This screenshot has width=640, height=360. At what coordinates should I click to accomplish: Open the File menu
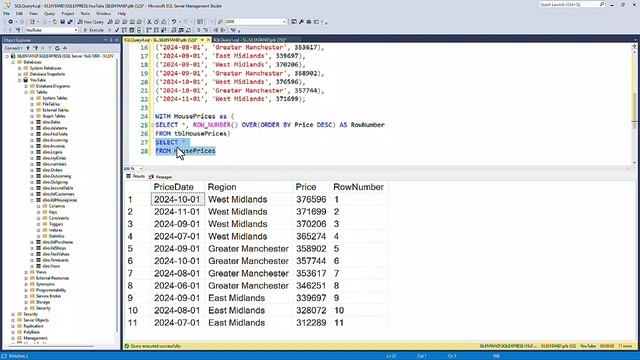pyautogui.click(x=7, y=13)
